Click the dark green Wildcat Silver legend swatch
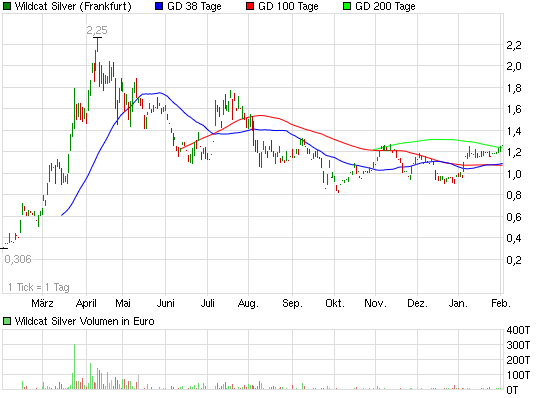This screenshot has height=398, width=545. pos(7,6)
